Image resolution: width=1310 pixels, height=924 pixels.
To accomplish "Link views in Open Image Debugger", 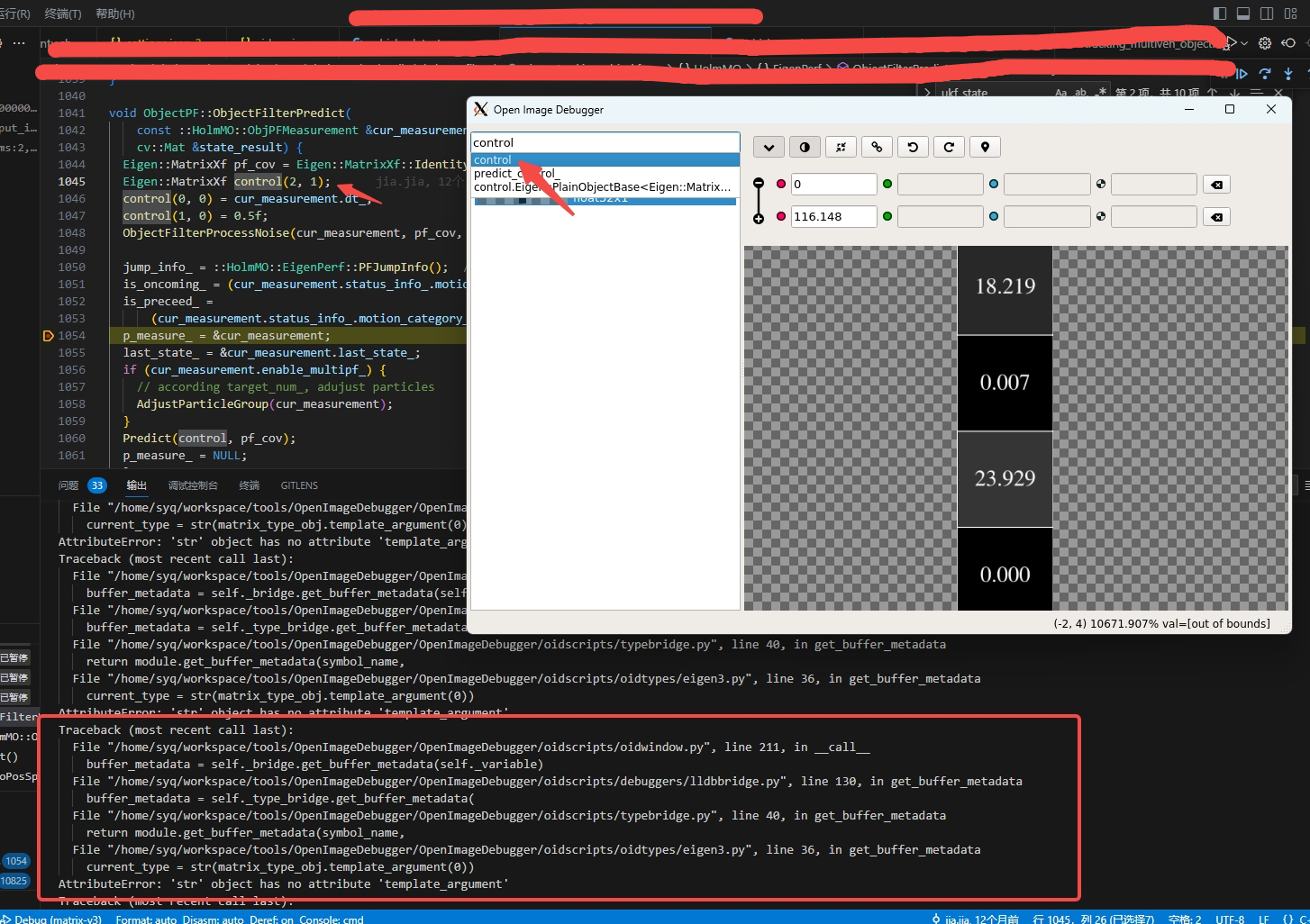I will coord(877,147).
